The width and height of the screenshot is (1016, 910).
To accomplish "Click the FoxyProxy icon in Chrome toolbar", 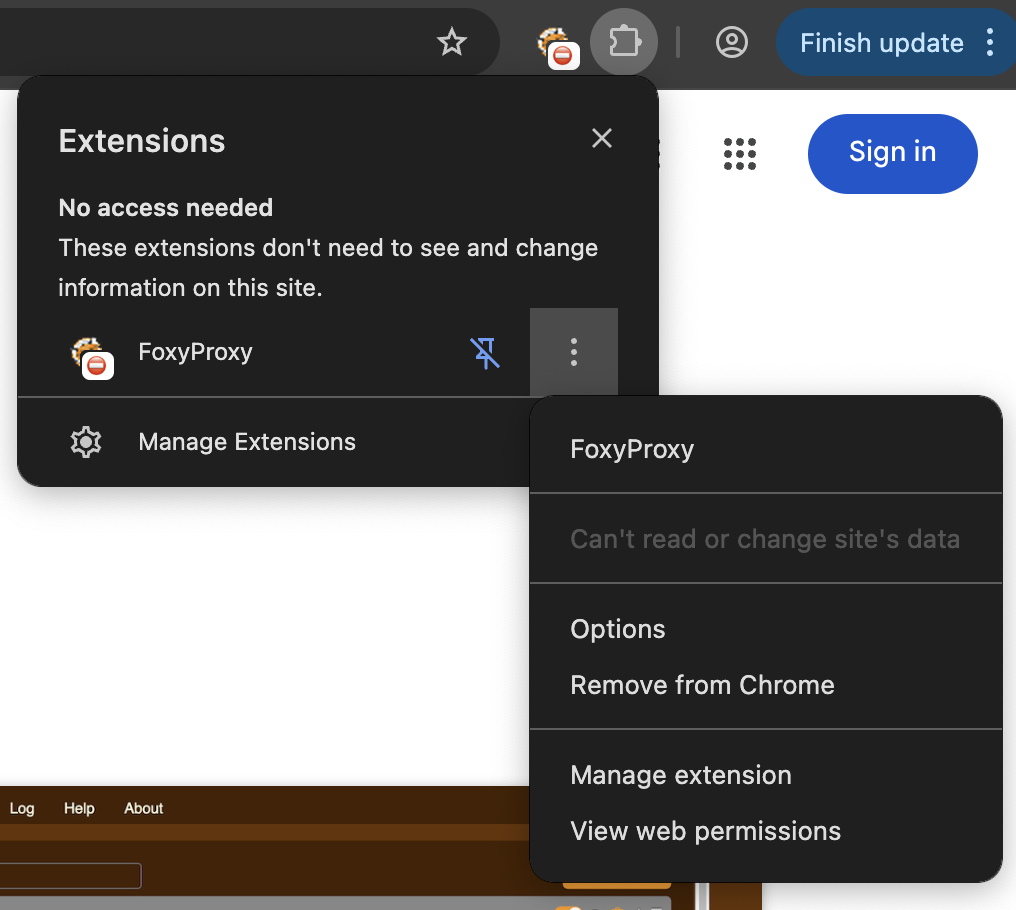I will [555, 44].
